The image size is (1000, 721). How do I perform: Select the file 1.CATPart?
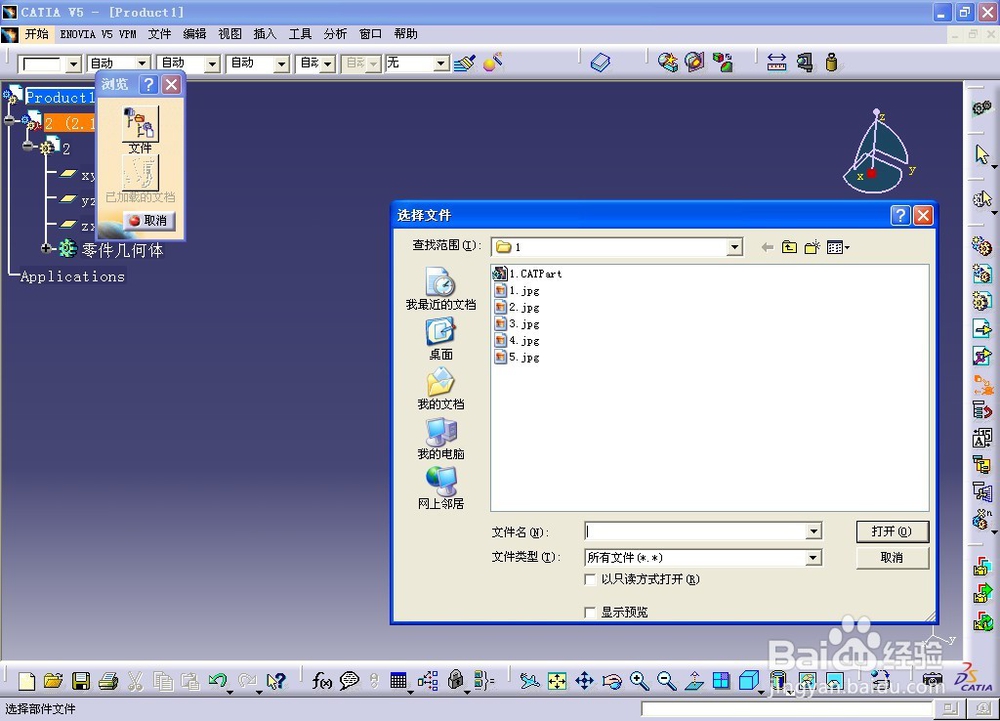(528, 274)
